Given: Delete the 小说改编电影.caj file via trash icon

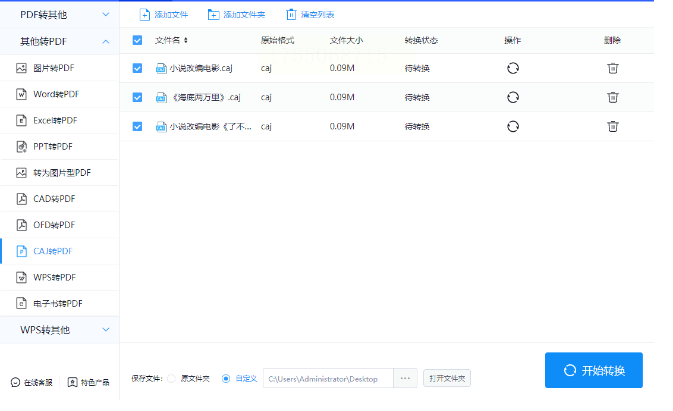Looking at the screenshot, I should pyautogui.click(x=613, y=68).
